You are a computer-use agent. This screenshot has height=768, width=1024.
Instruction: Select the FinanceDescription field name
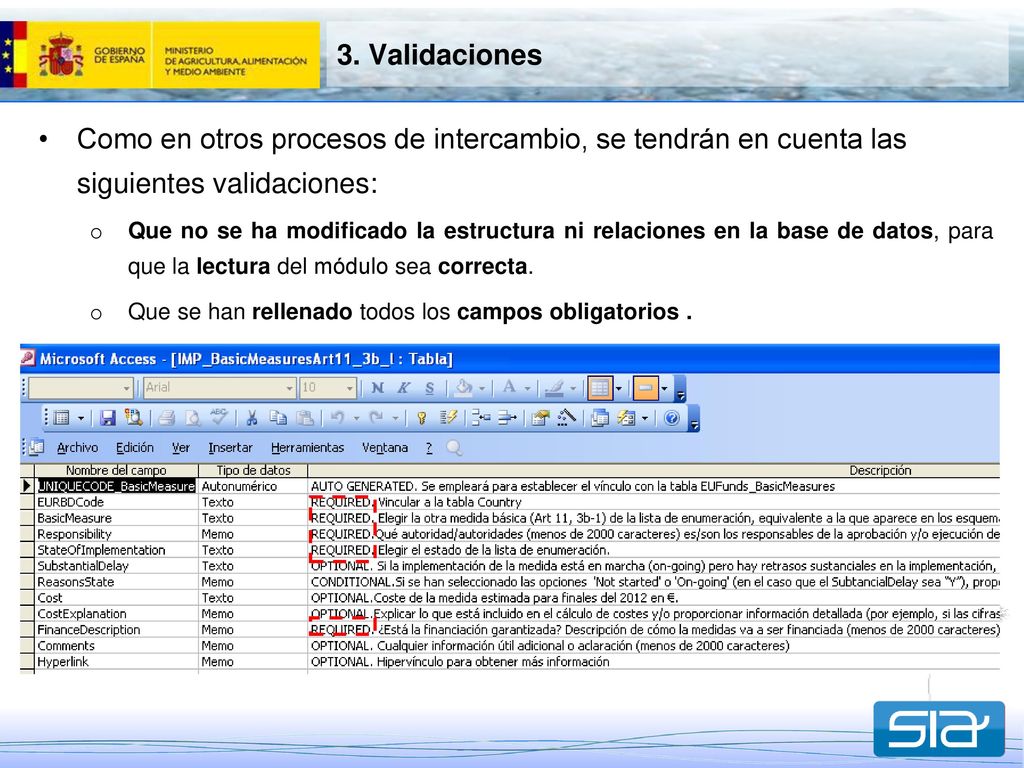click(x=89, y=630)
